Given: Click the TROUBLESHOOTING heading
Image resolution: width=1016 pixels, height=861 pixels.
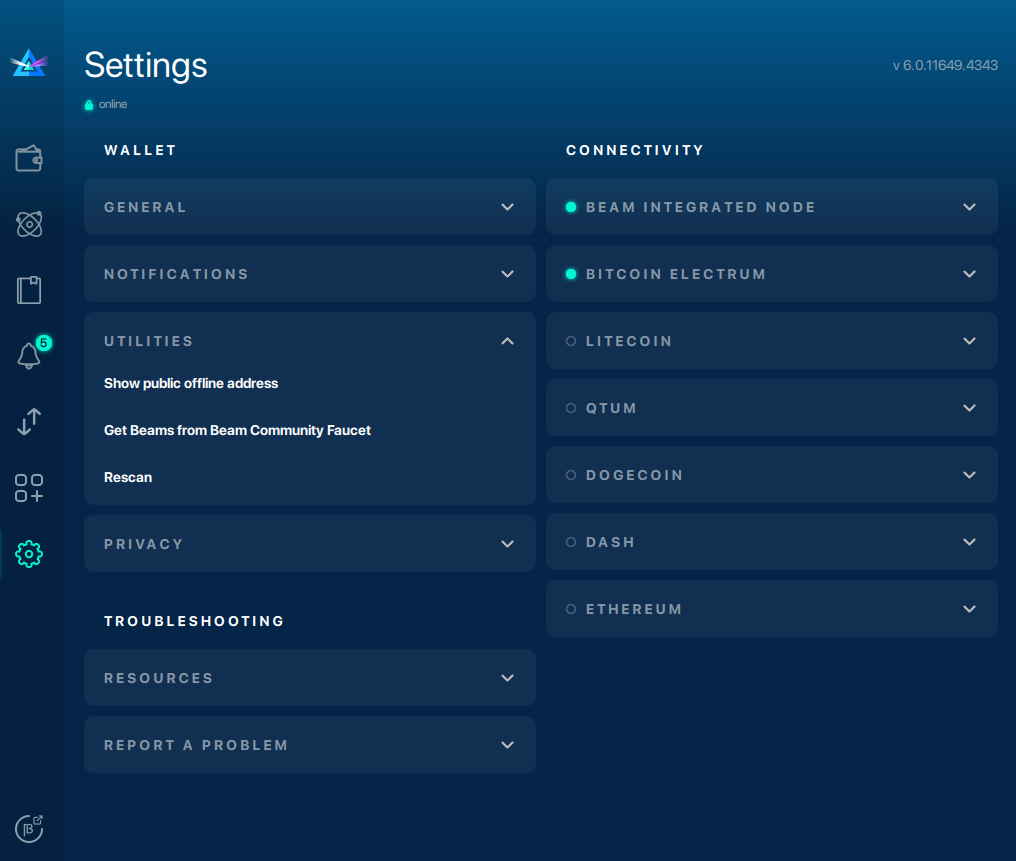Looking at the screenshot, I should [194, 621].
